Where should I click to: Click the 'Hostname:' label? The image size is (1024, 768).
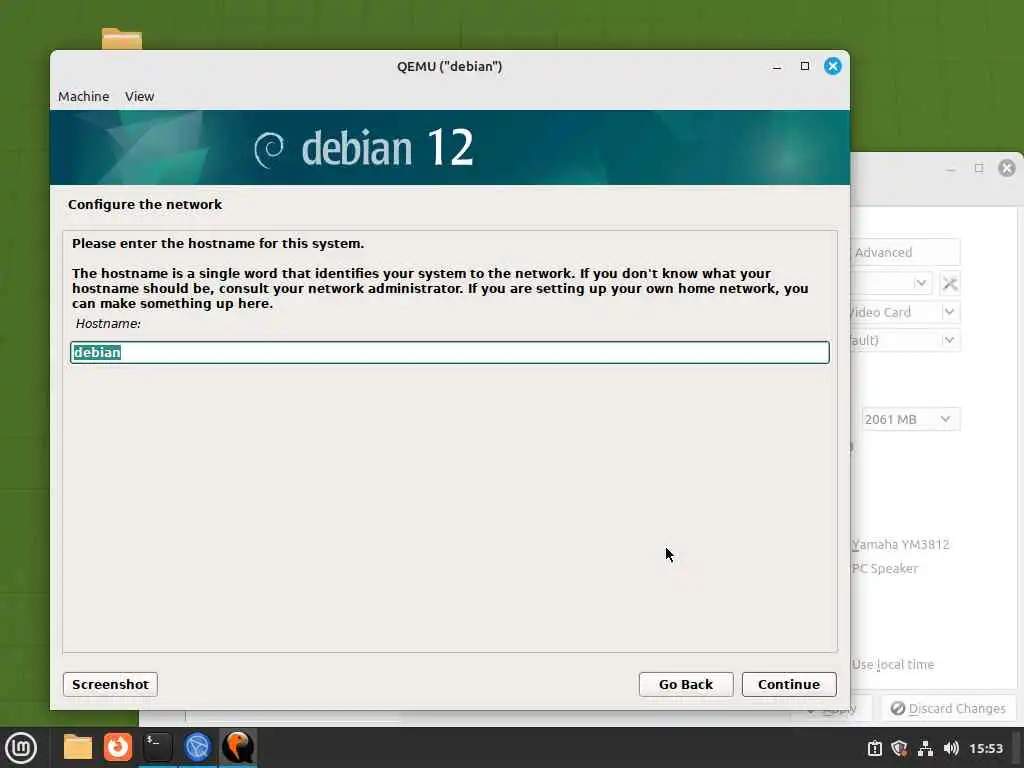click(x=108, y=324)
